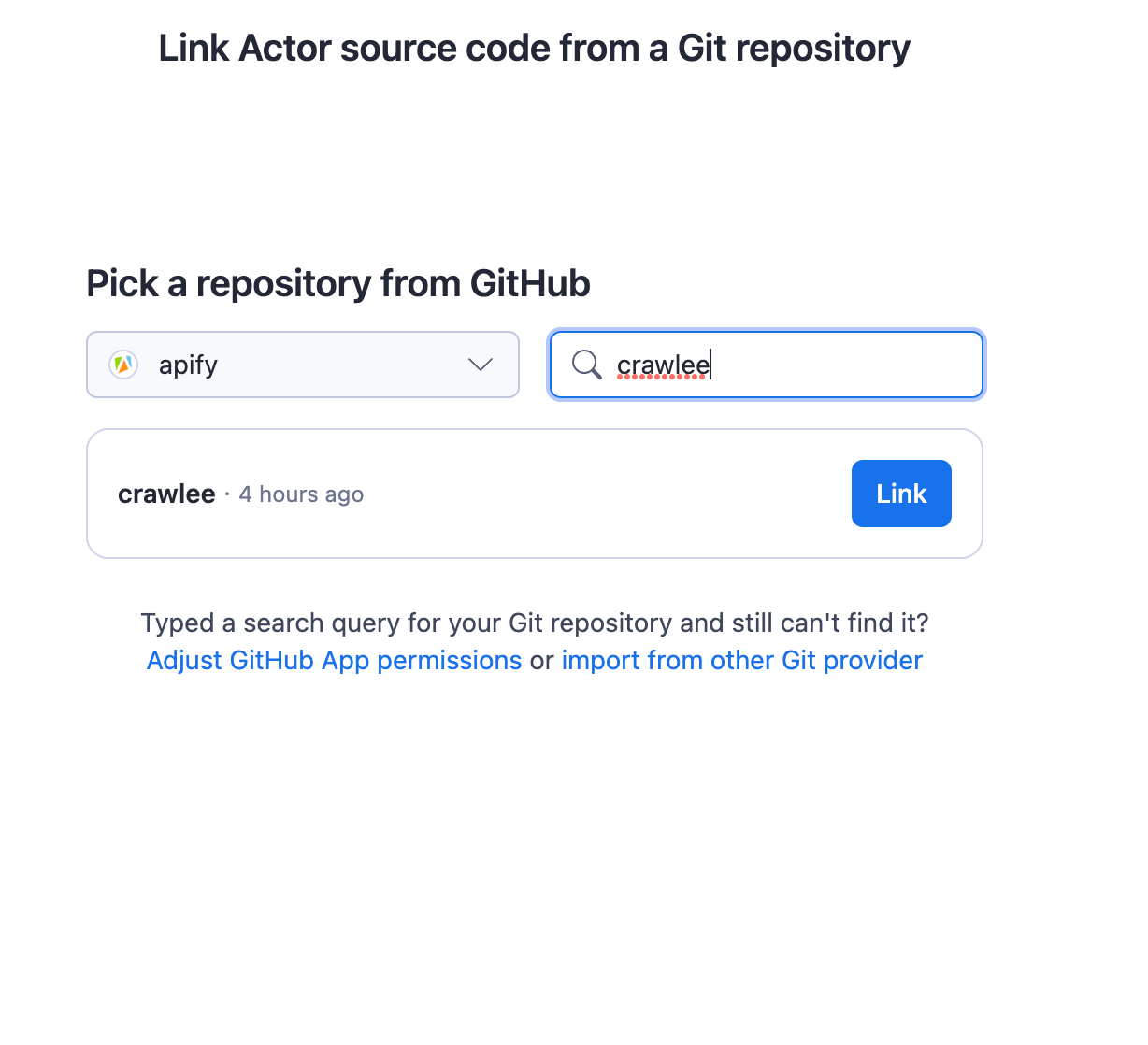The width and height of the screenshot is (1148, 1045).
Task: Click the page title about linking Actor source
Action: point(534,48)
